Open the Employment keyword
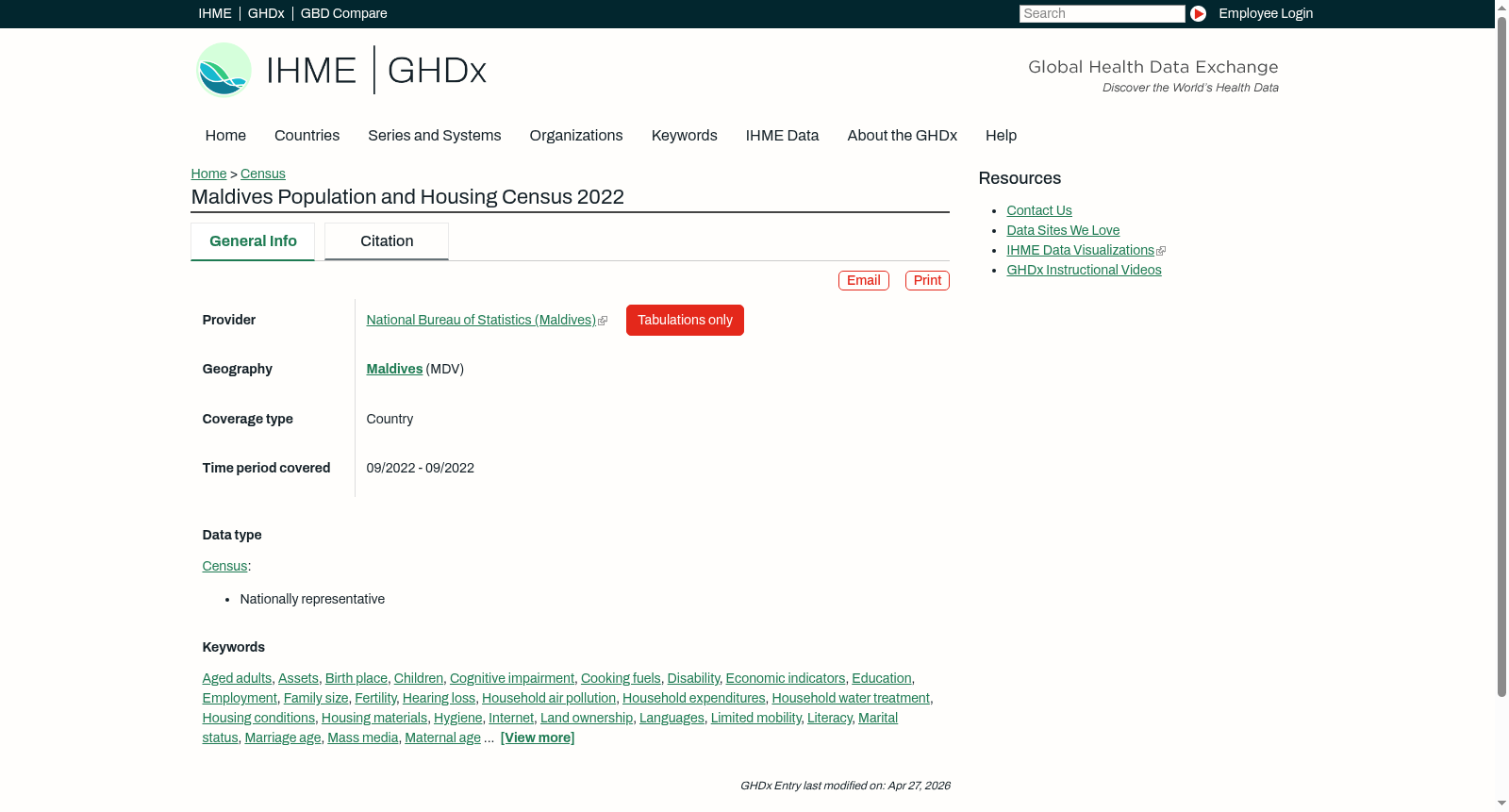1509x812 pixels. point(240,699)
